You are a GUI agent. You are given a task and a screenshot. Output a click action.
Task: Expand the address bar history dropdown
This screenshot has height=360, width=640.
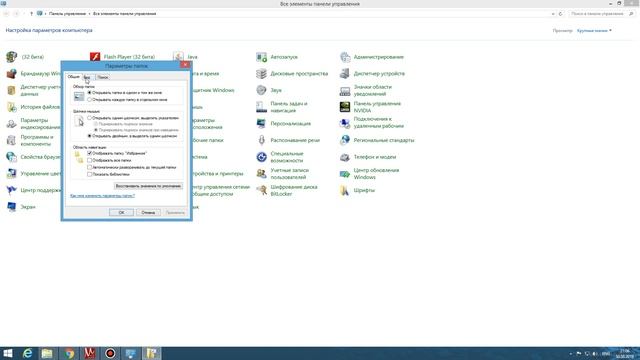coord(553,14)
